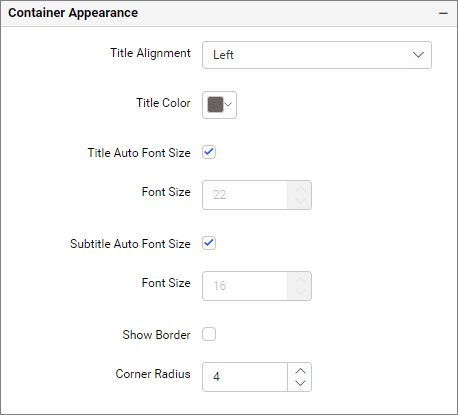Decrease the Corner Radius value

click(x=300, y=383)
